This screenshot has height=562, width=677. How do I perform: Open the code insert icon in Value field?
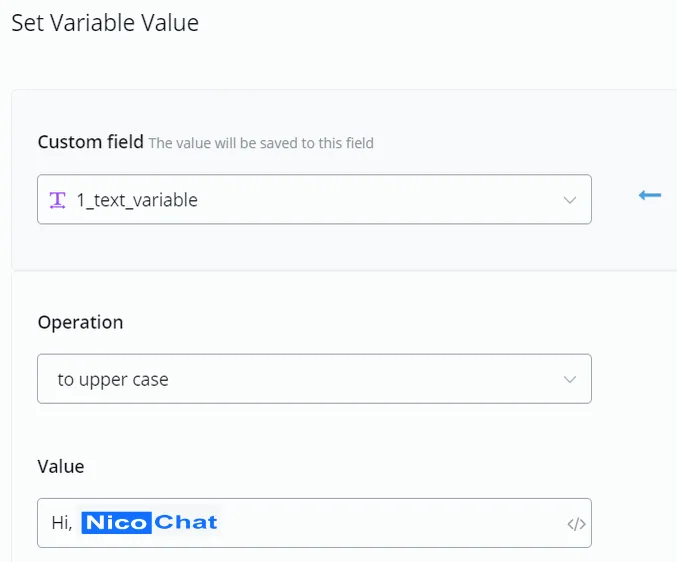576,524
